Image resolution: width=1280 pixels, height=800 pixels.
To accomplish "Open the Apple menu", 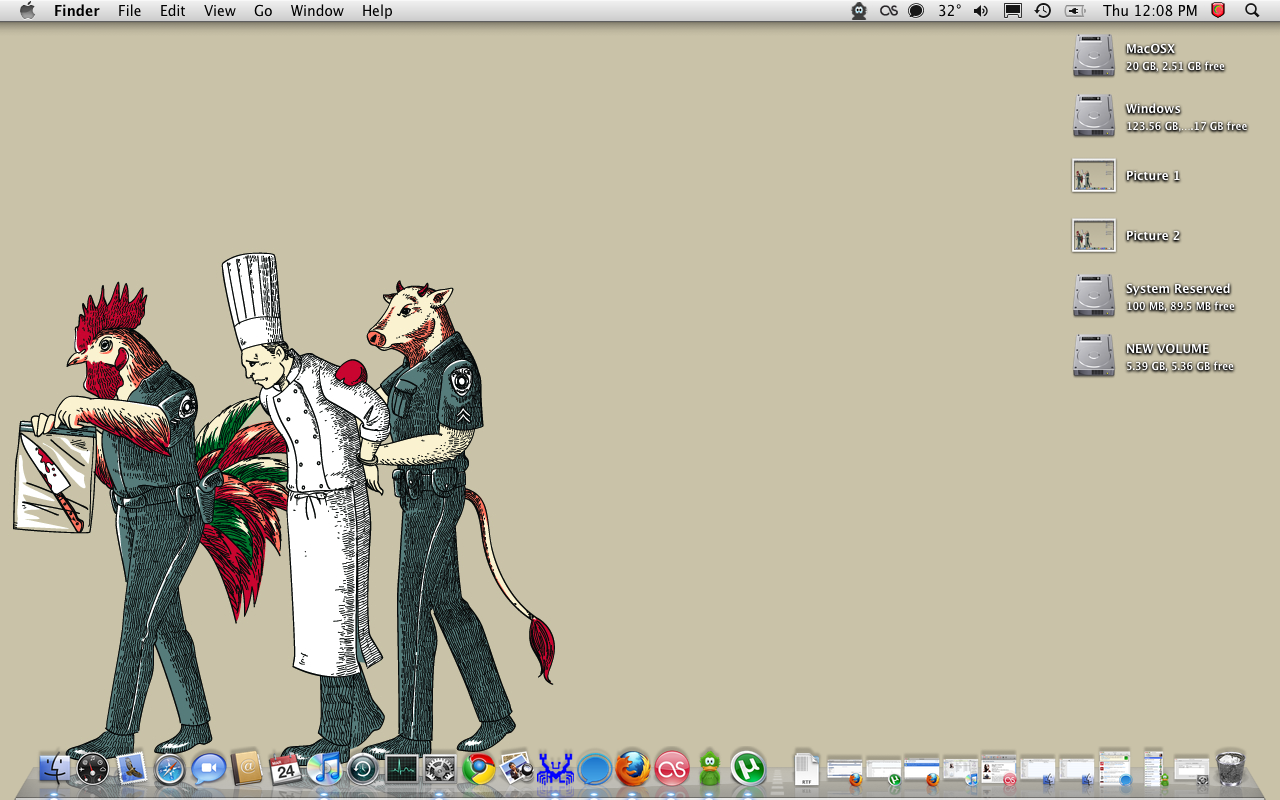I will [x=27, y=10].
